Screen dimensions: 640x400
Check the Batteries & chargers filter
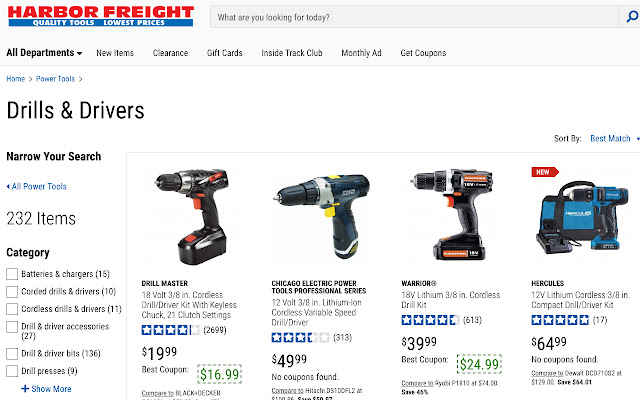click(12, 274)
